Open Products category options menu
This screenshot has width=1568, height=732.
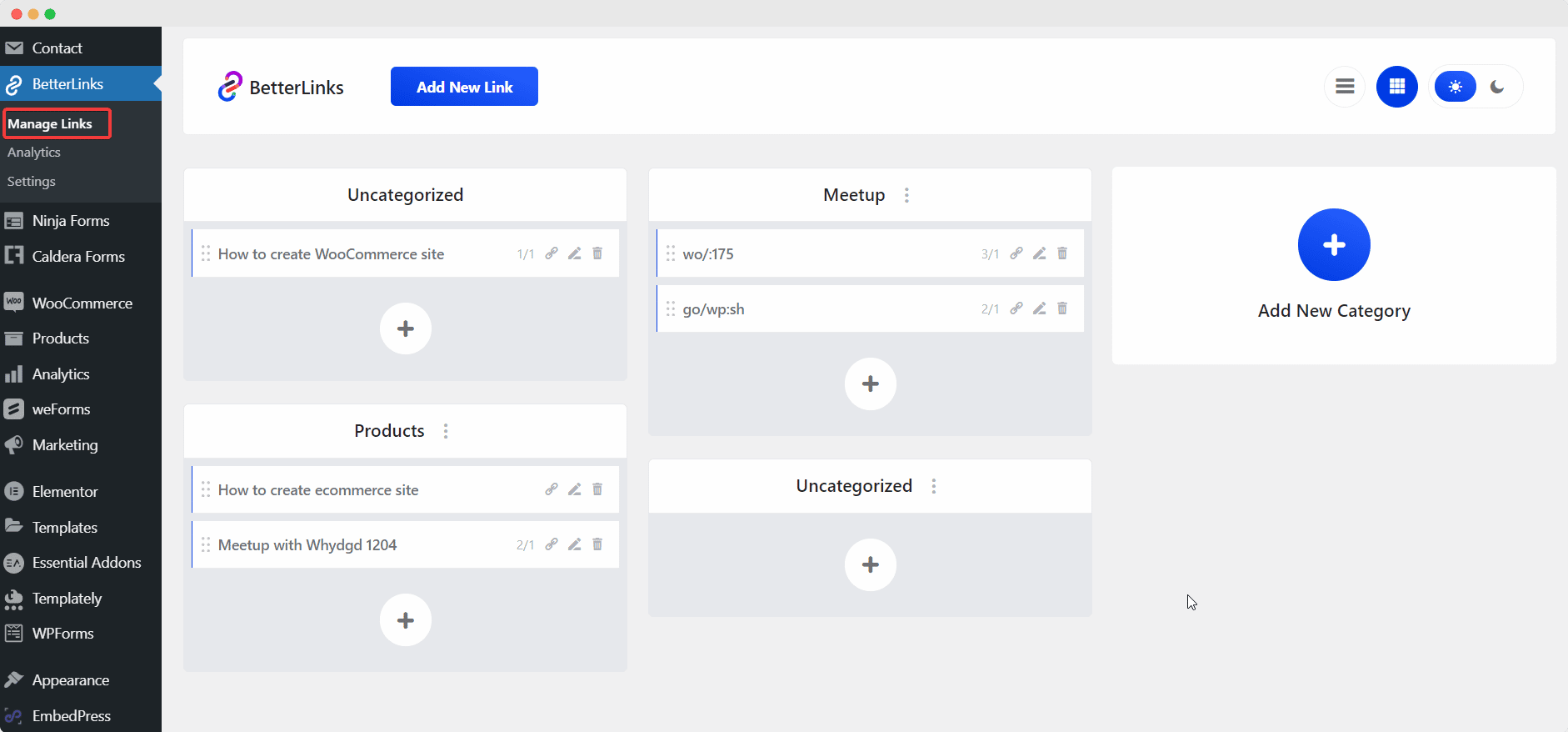tap(446, 431)
